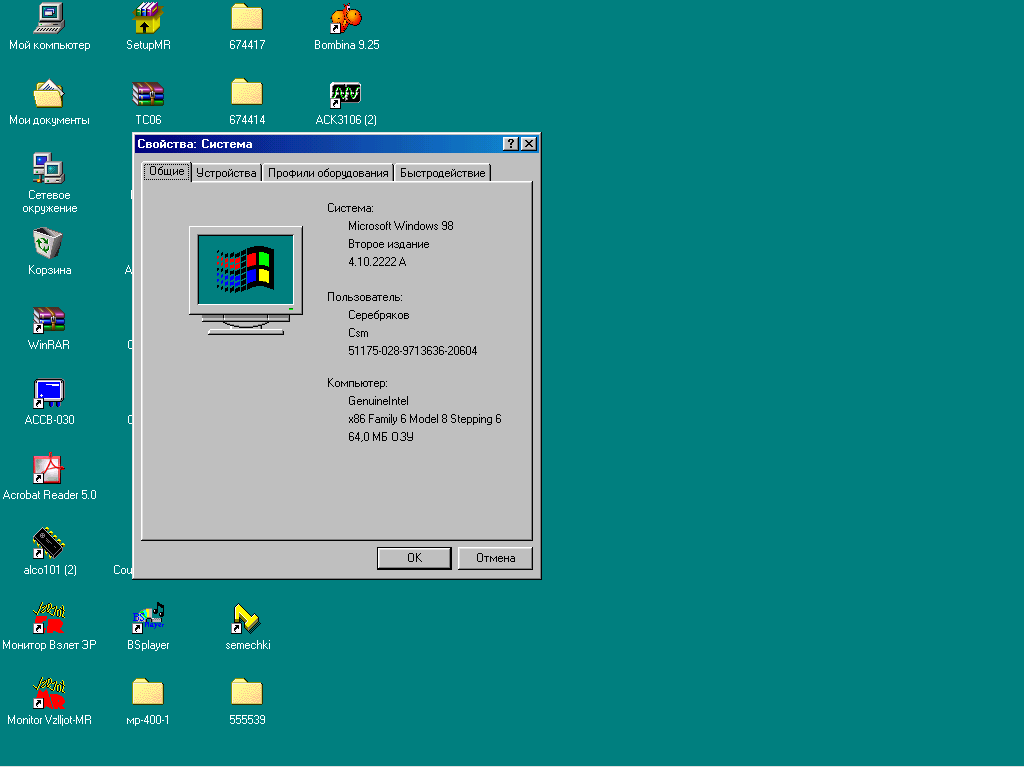Open the semechki shortcut icon
This screenshot has width=1024, height=768.
tap(247, 619)
